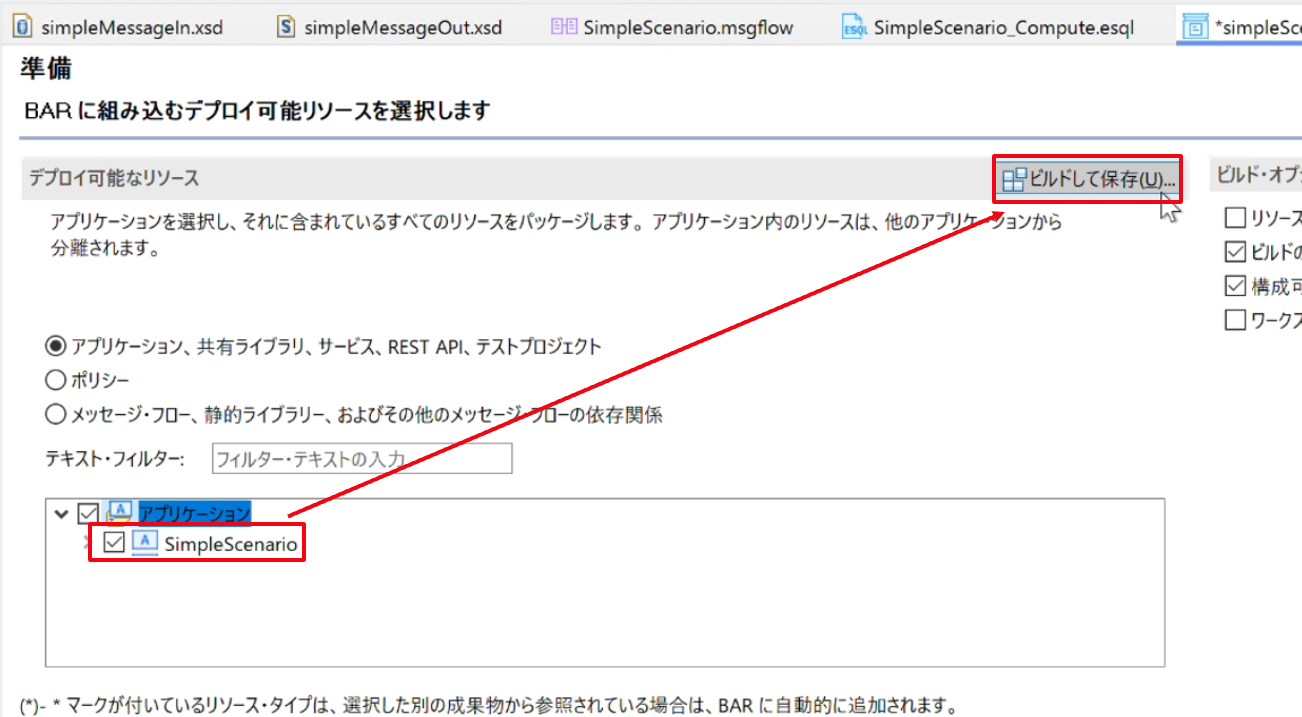Toggle the リソース build option checkbox
Screen dimensions: 1302x717
pyautogui.click(x=1235, y=217)
